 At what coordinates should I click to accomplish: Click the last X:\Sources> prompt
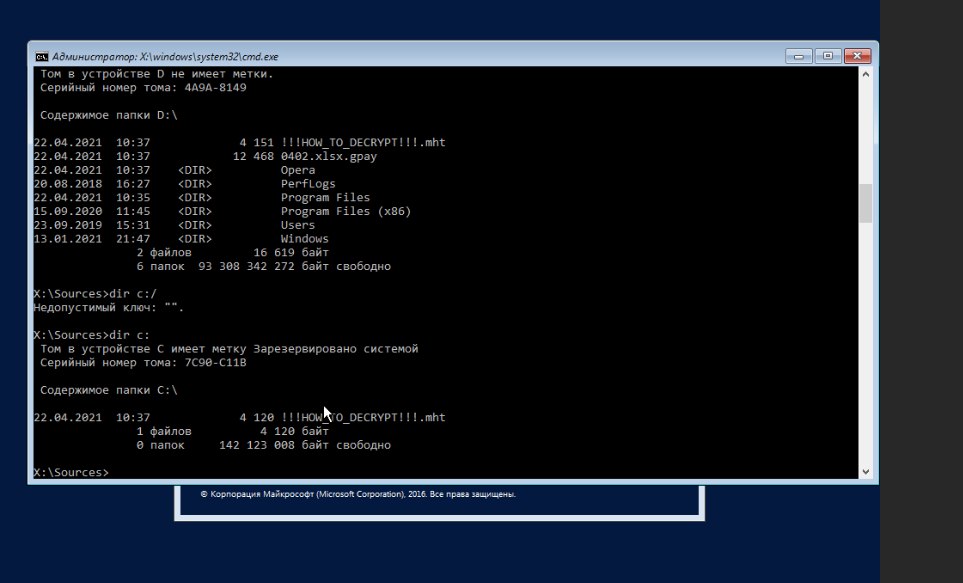pos(71,472)
